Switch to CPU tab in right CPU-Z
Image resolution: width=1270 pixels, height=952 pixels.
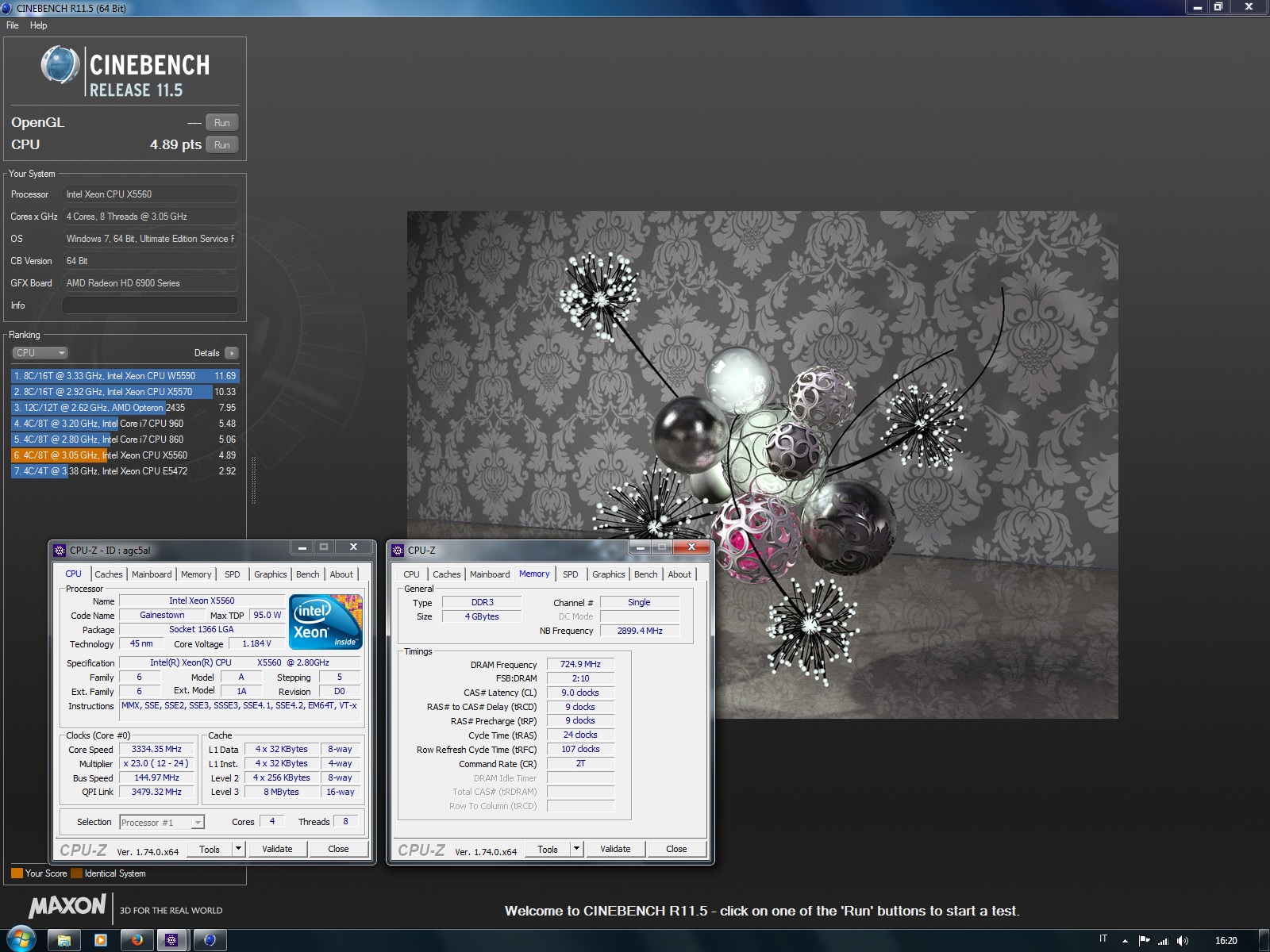tap(411, 574)
